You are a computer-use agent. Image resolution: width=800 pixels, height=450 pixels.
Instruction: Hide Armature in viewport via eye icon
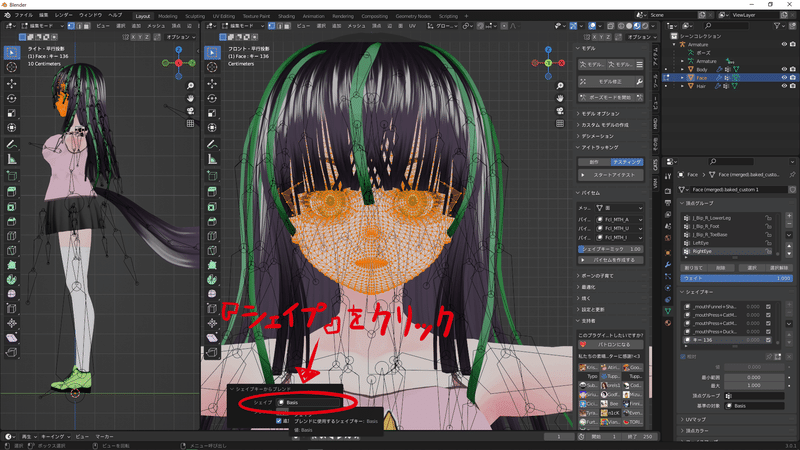pos(784,44)
